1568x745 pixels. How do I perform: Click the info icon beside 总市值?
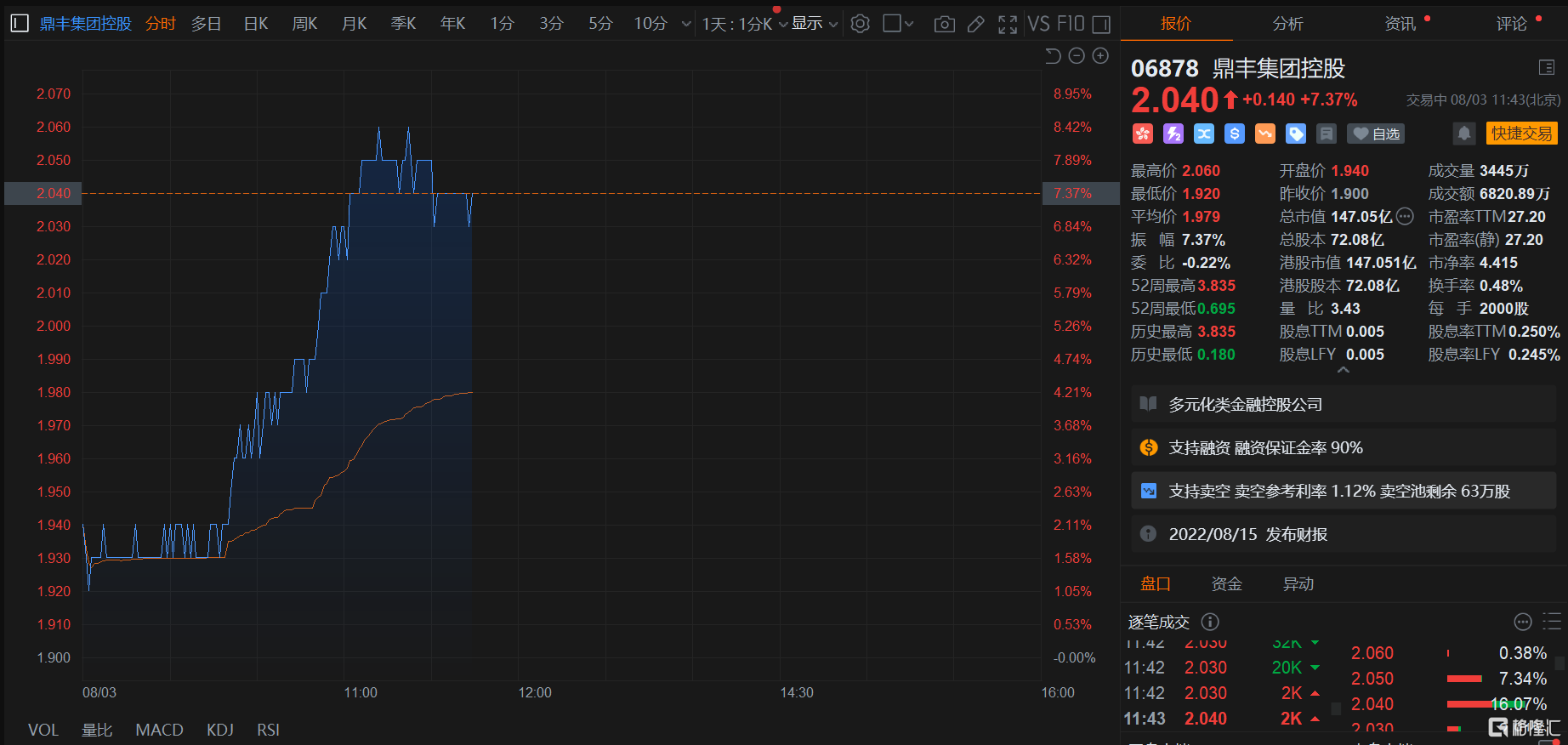(1405, 216)
